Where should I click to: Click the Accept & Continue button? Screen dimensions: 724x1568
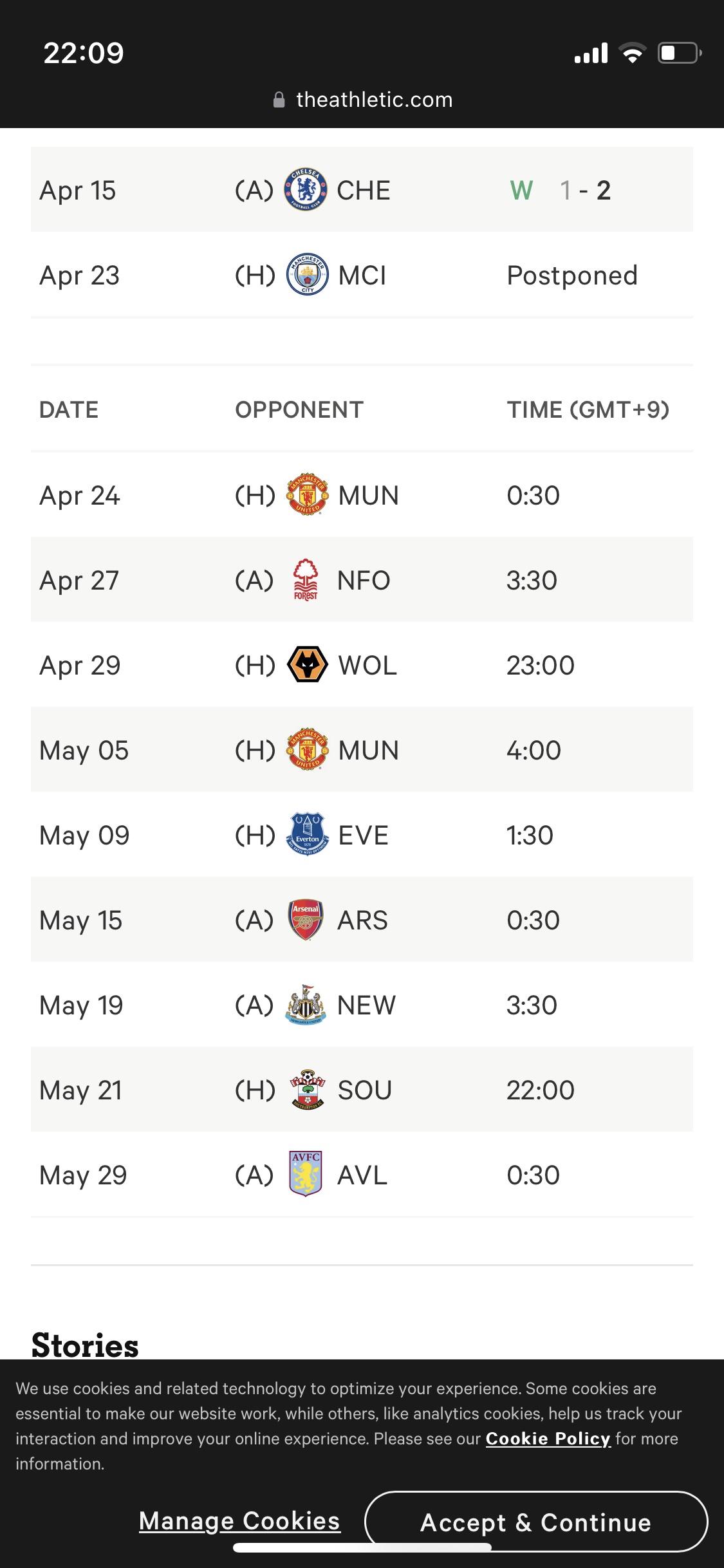coord(535,1522)
